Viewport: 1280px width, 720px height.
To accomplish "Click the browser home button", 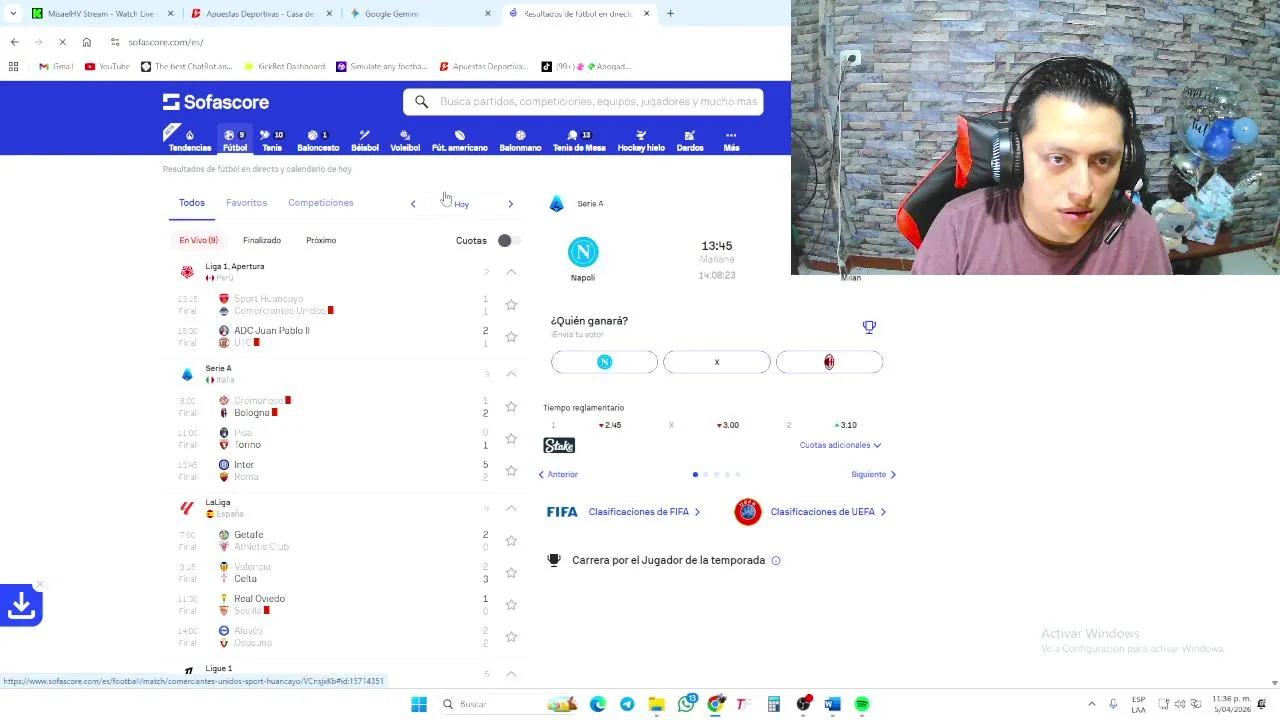I will pos(87,42).
